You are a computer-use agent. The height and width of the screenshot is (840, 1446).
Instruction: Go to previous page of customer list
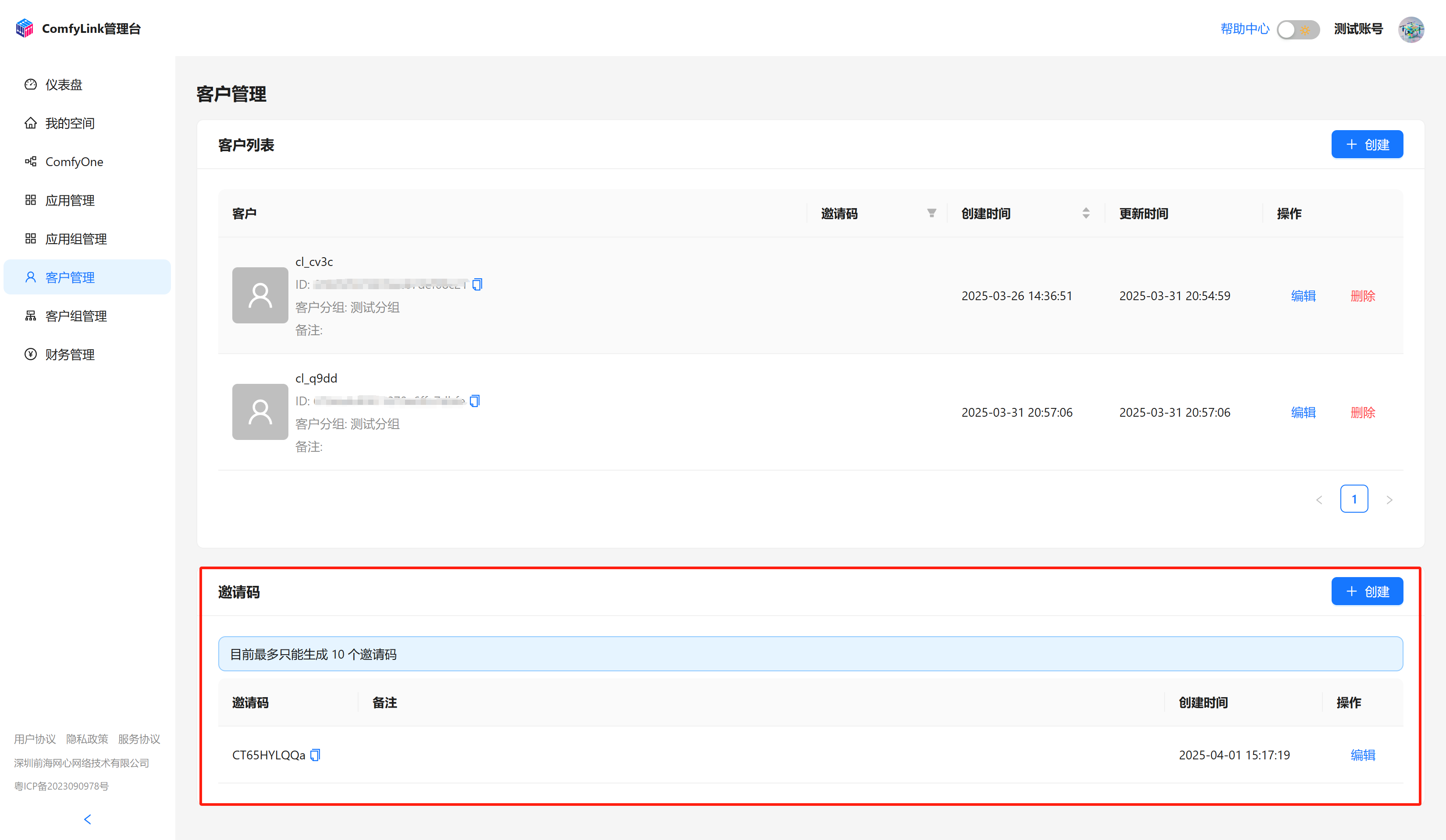click(1318, 500)
